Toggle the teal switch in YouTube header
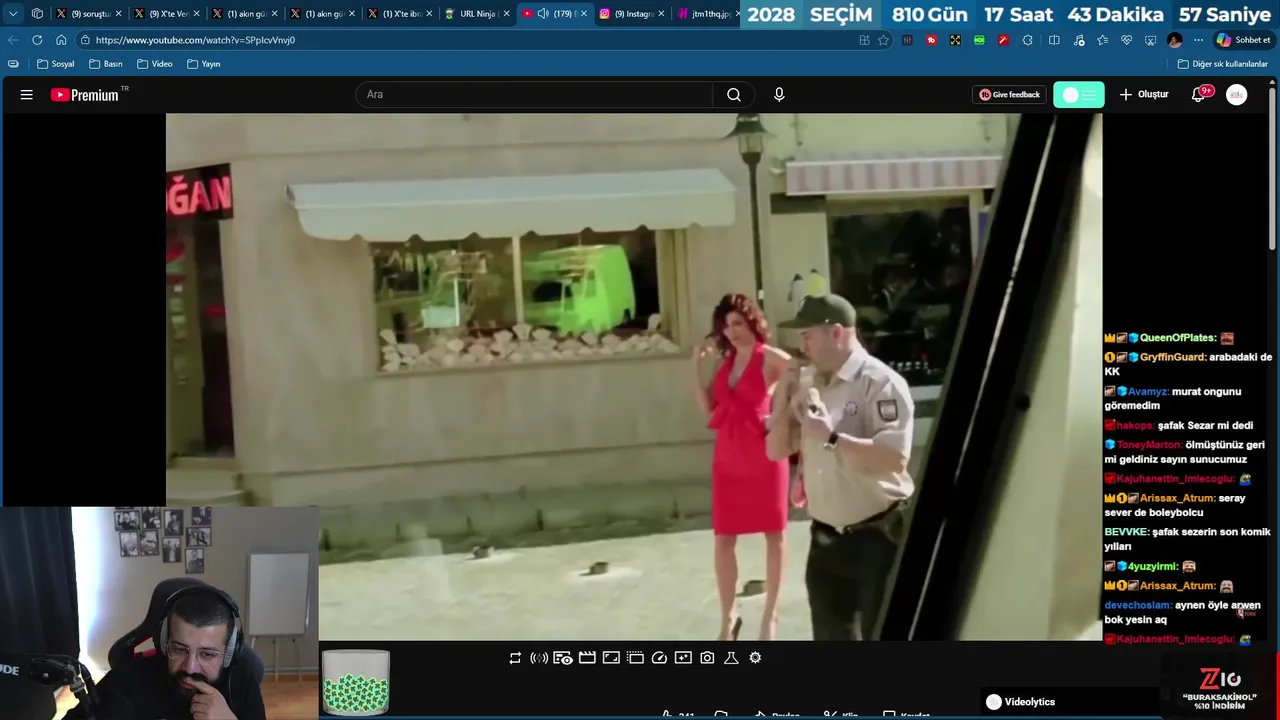 [1079, 95]
